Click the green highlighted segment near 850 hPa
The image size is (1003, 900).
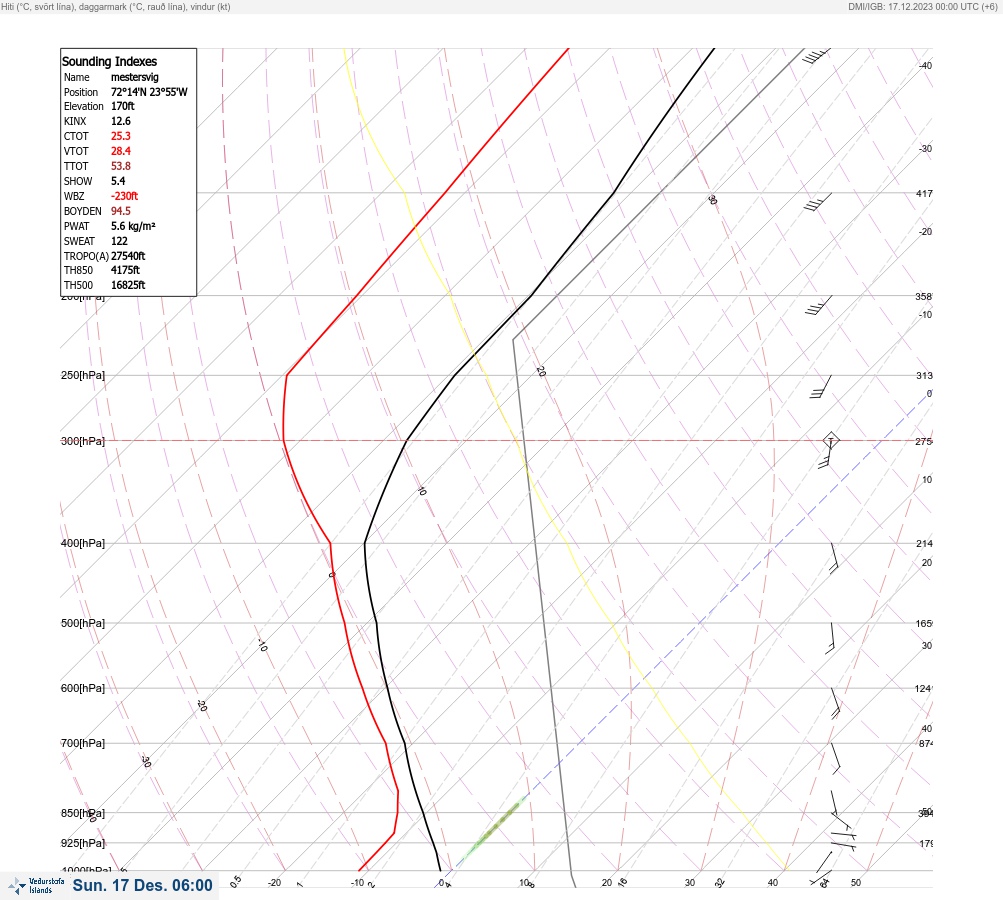tap(494, 826)
